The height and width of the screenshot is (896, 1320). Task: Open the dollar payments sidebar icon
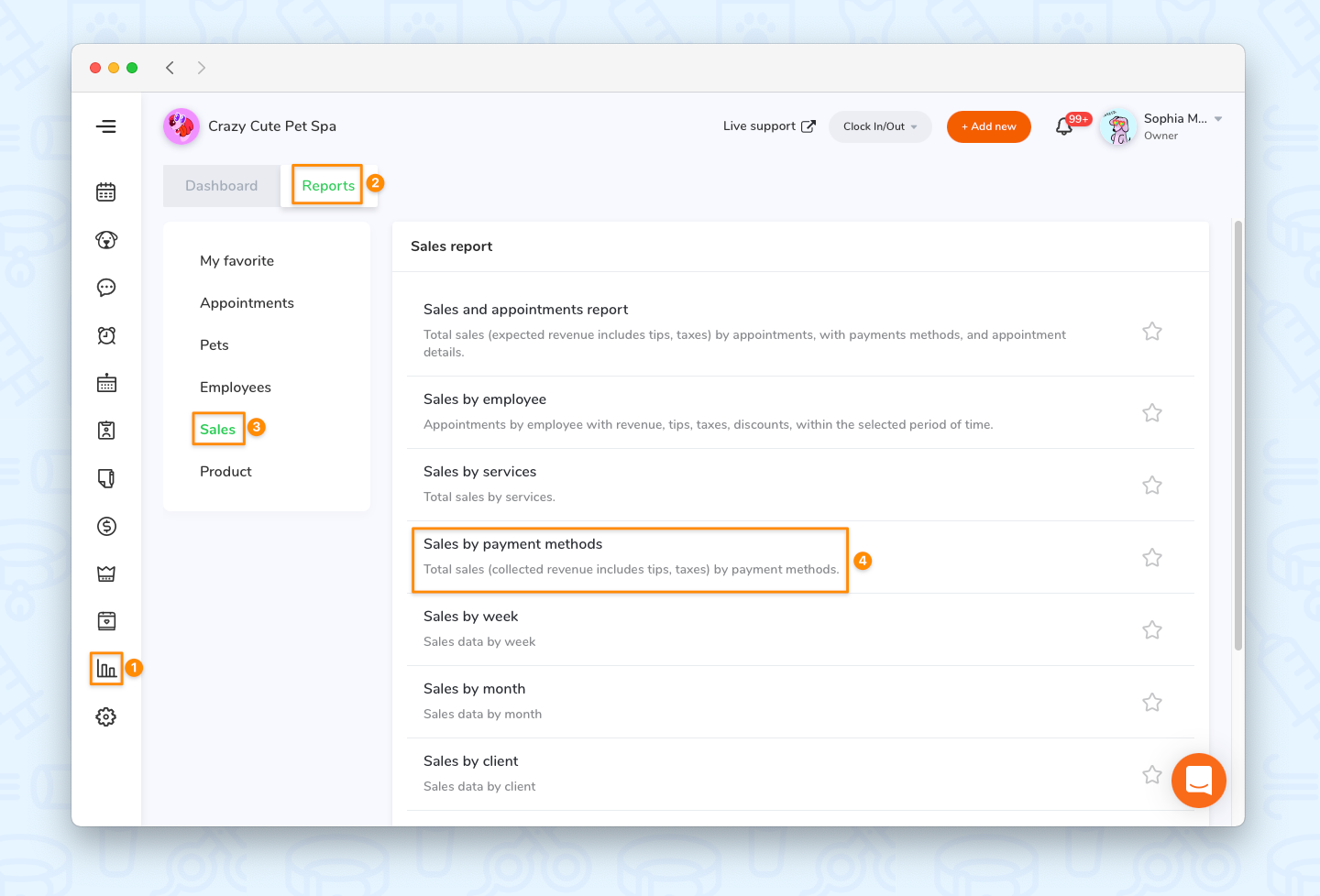(x=106, y=526)
